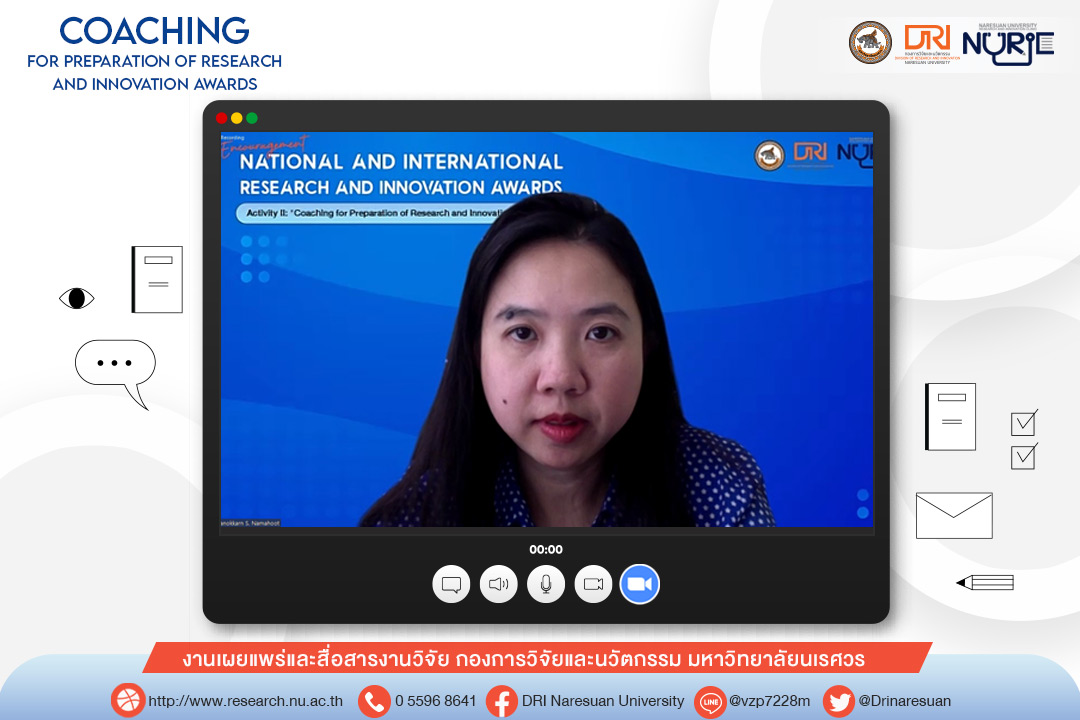Click the orange Thai text banner
The image size is (1080, 720).
537,658
